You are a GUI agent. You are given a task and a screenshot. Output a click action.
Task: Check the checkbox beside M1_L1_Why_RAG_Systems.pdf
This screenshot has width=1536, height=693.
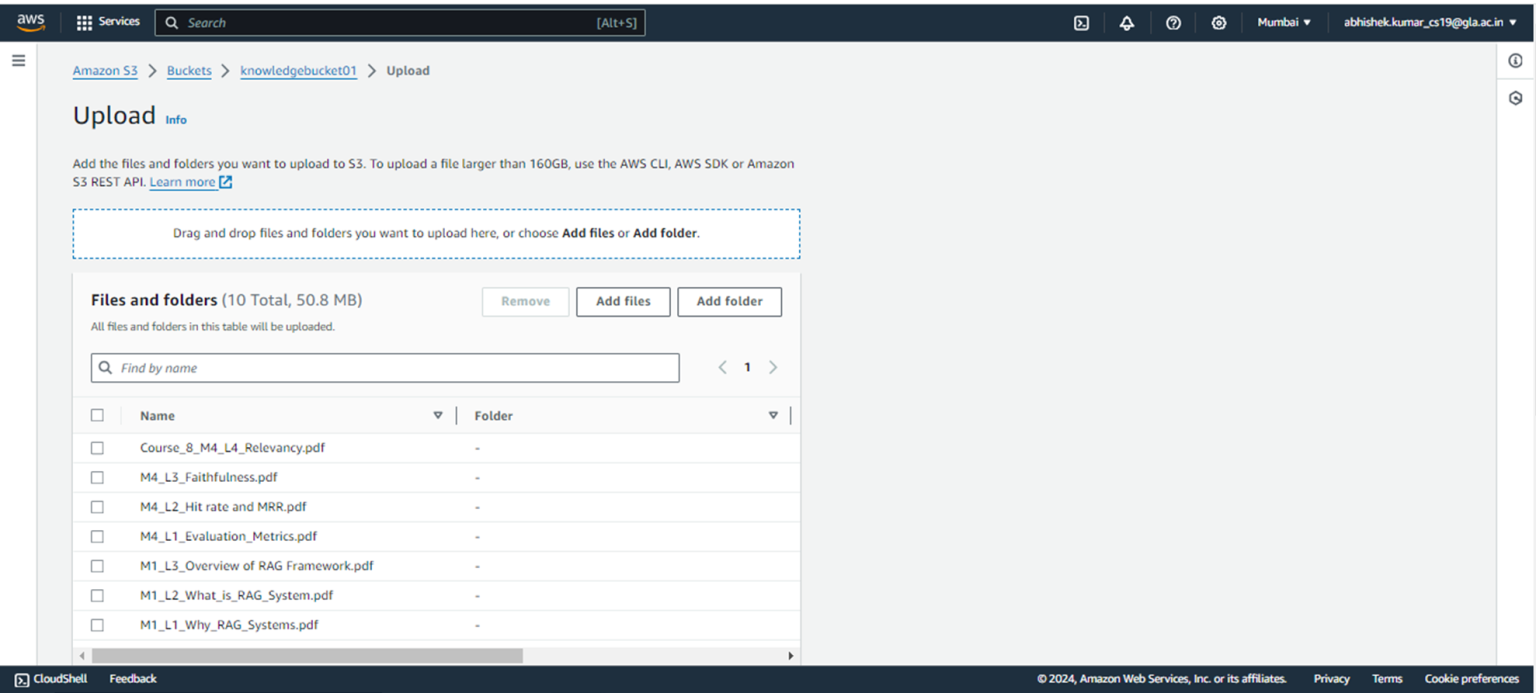[97, 624]
